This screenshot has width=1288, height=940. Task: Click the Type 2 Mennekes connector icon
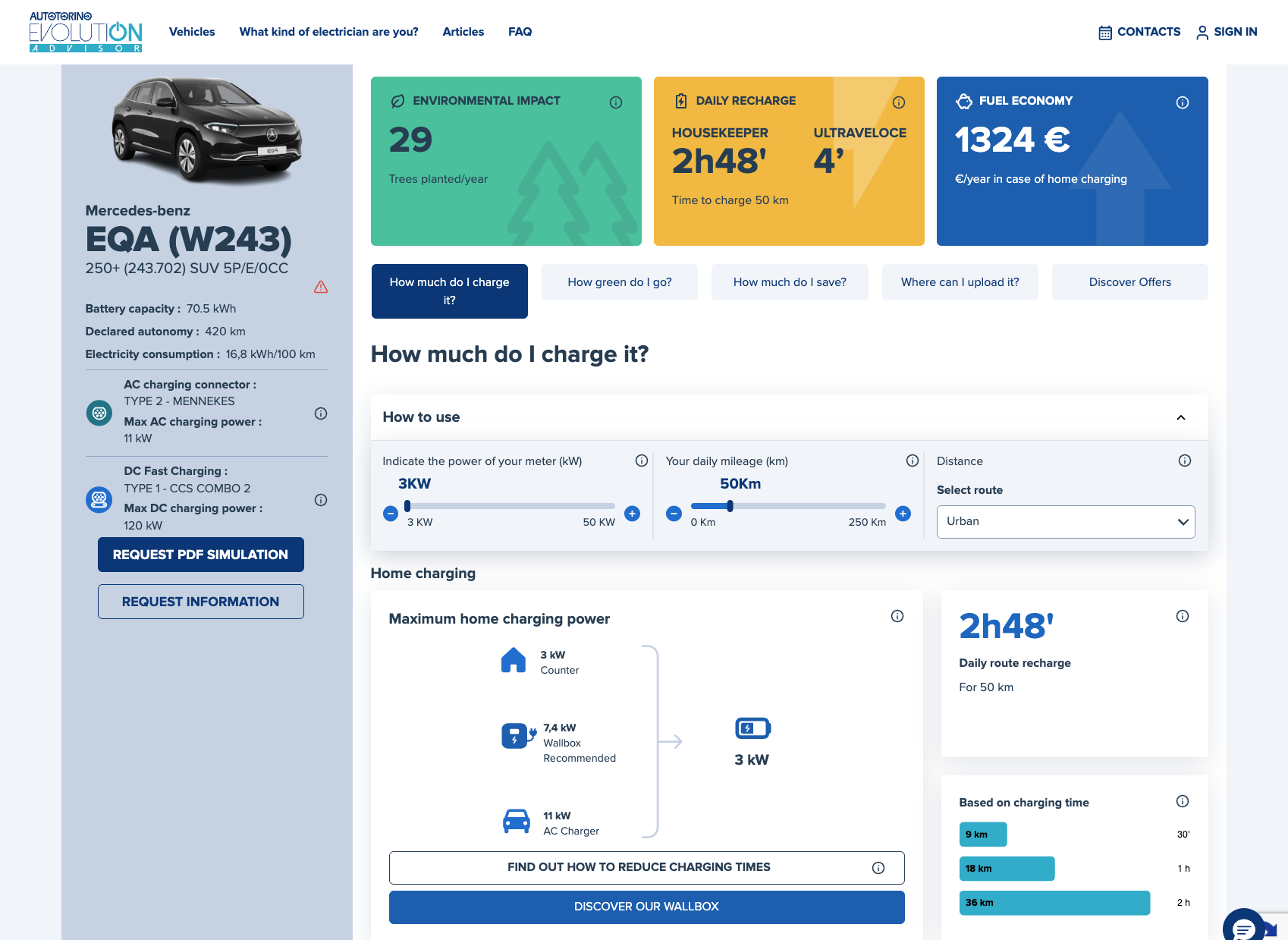pos(99,413)
